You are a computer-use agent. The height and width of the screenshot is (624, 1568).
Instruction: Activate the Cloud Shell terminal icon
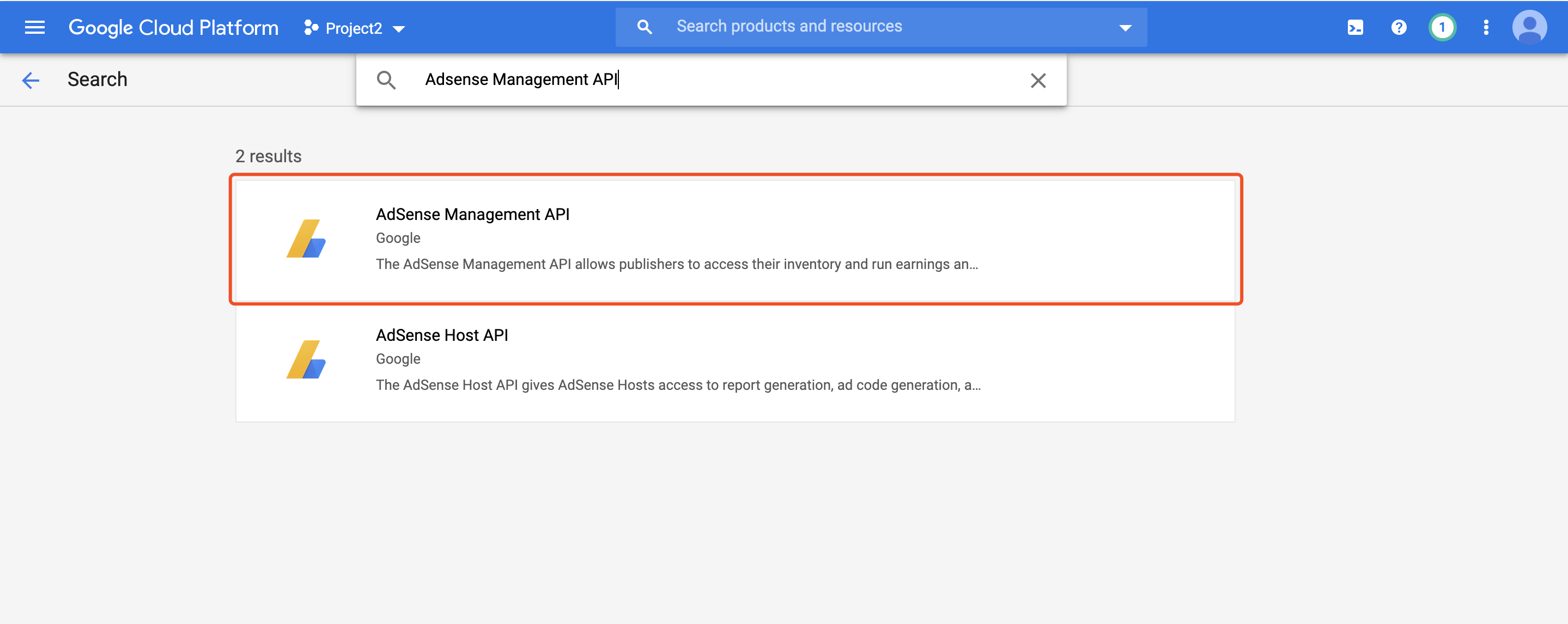[x=1354, y=27]
